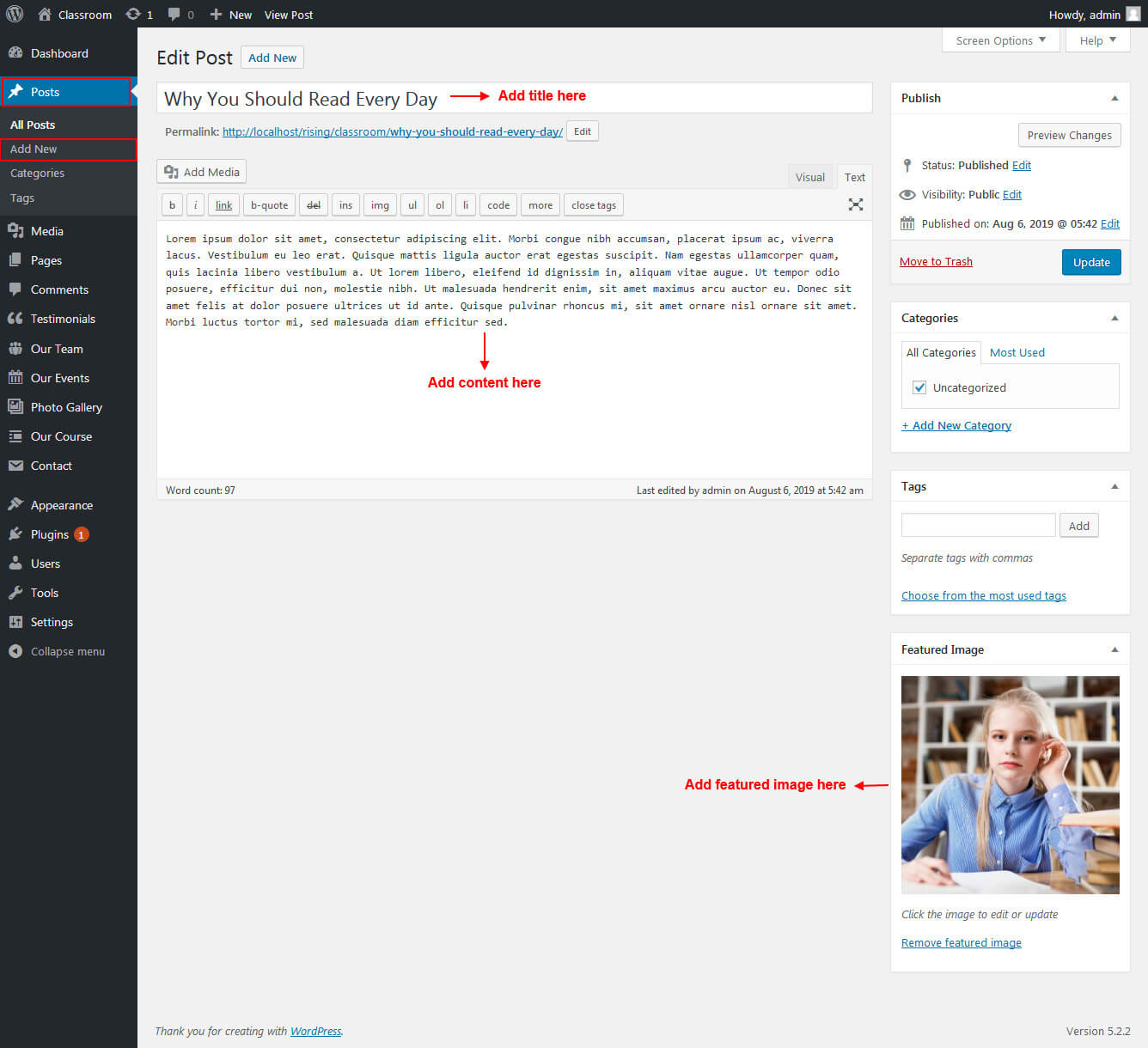Click the admin user avatar
Viewport: 1148px width, 1048px height.
click(1133, 15)
